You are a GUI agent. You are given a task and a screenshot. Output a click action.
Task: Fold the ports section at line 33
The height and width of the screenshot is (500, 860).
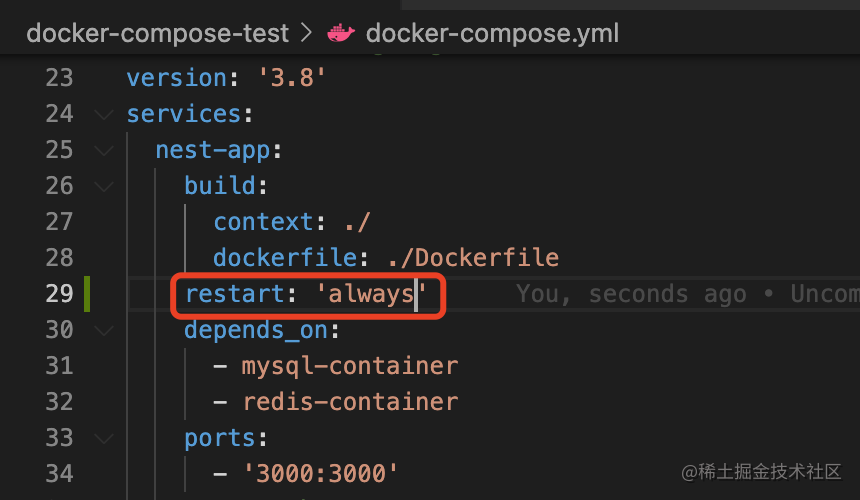click(104, 438)
